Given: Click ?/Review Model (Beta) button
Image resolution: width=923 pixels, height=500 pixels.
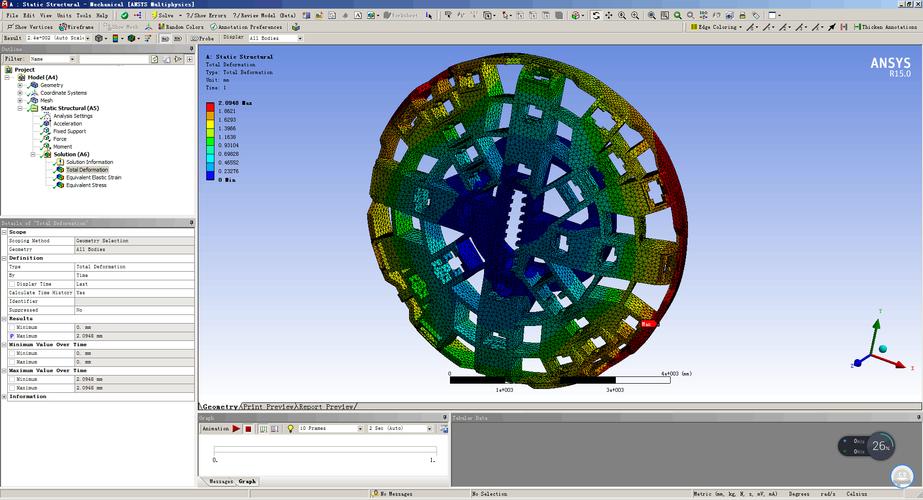Looking at the screenshot, I should (264, 15).
